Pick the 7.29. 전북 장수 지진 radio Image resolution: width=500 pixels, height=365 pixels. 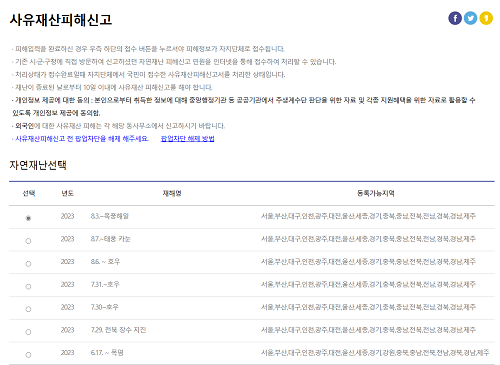28,332
